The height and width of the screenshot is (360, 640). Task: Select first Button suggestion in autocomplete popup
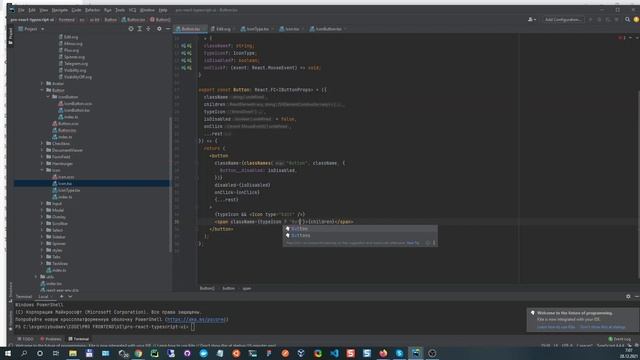[x=360, y=229]
